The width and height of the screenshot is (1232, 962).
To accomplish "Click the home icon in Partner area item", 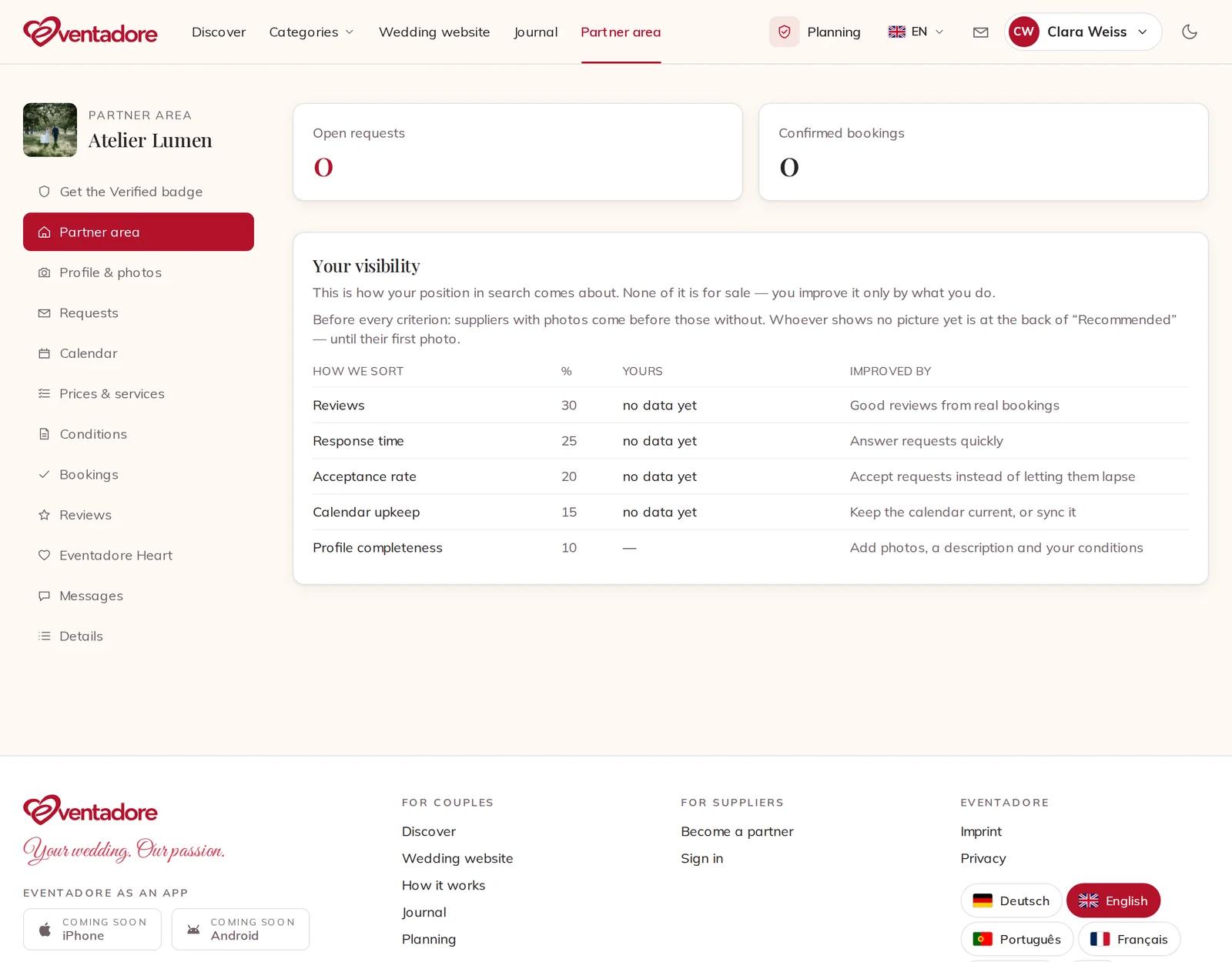I will point(45,232).
